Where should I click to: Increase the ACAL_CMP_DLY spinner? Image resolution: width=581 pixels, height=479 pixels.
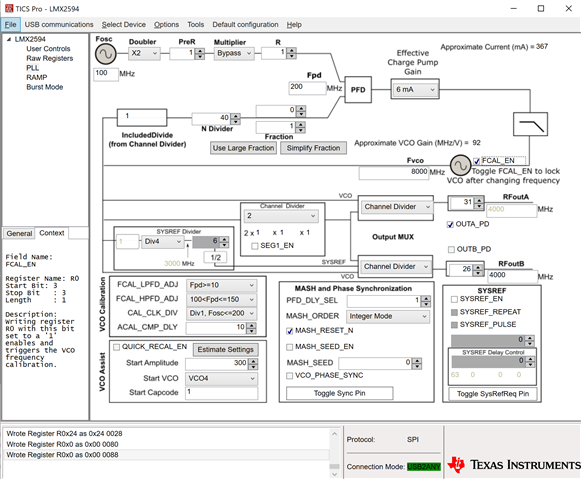coord(252,325)
